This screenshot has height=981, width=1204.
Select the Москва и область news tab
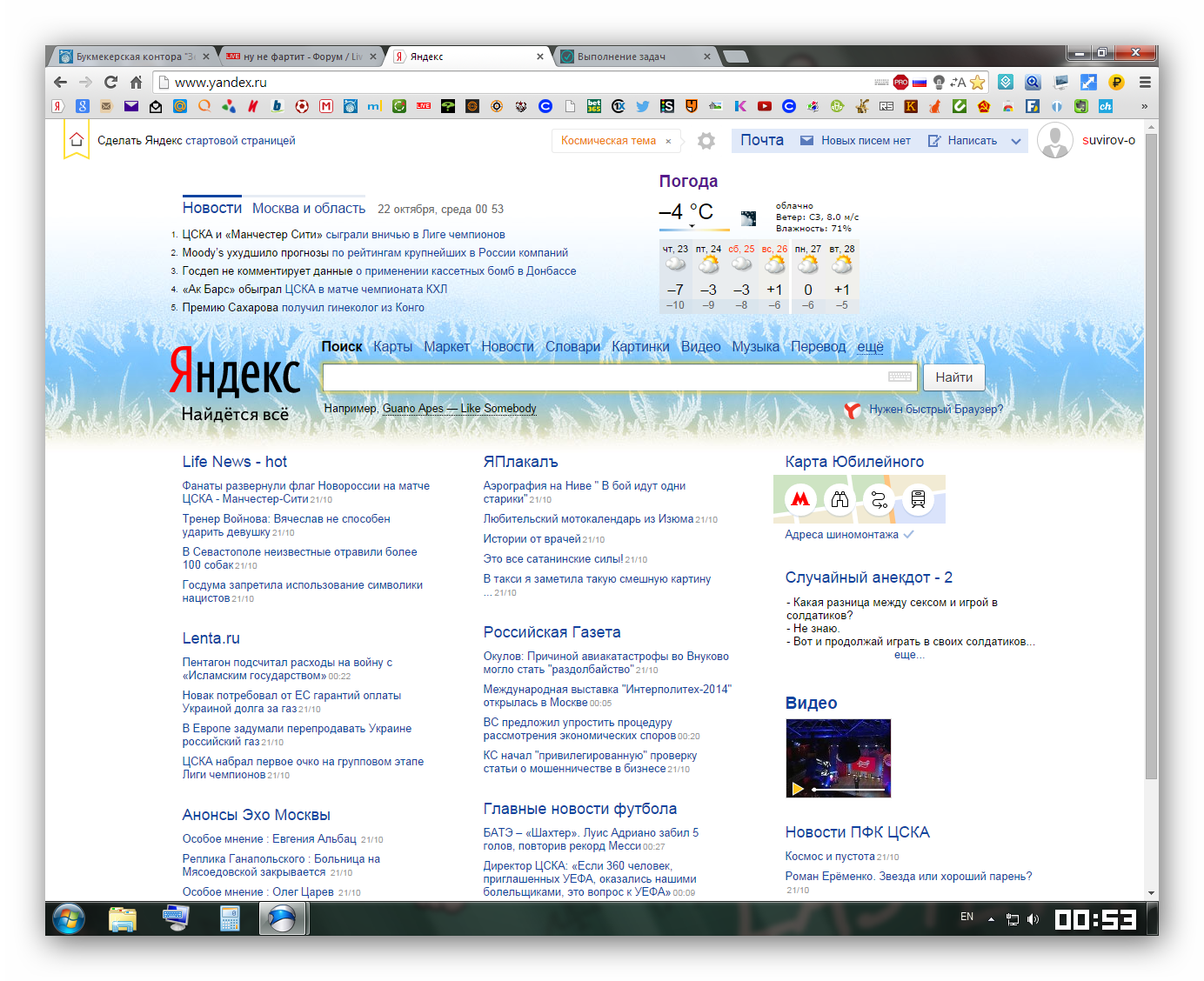click(309, 209)
